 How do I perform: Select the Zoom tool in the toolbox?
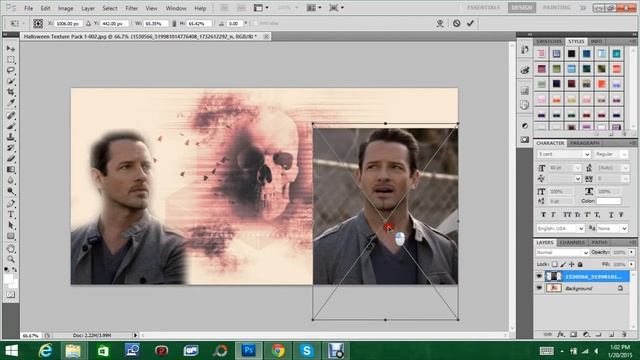[x=11, y=259]
